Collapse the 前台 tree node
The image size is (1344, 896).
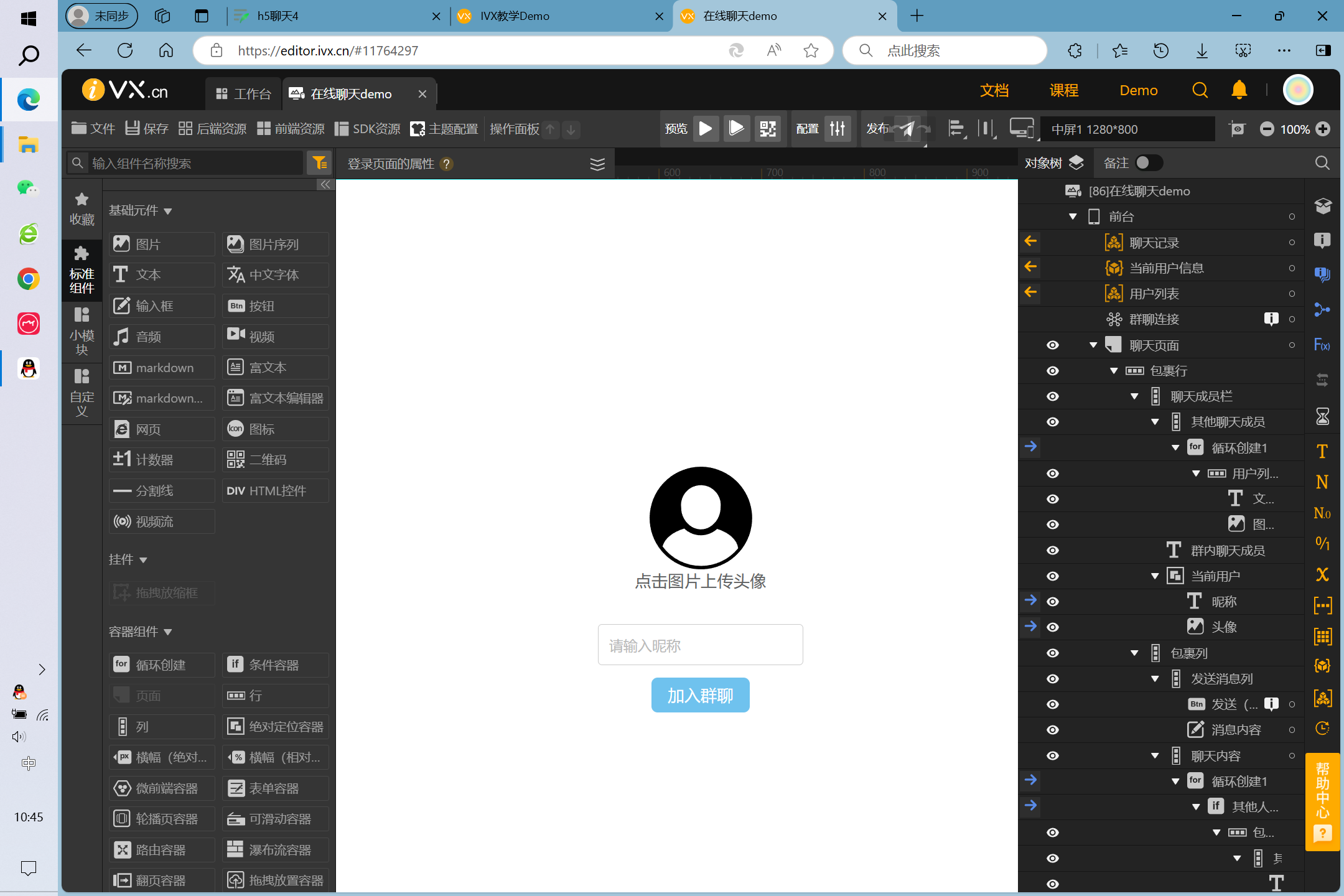pyautogui.click(x=1073, y=217)
